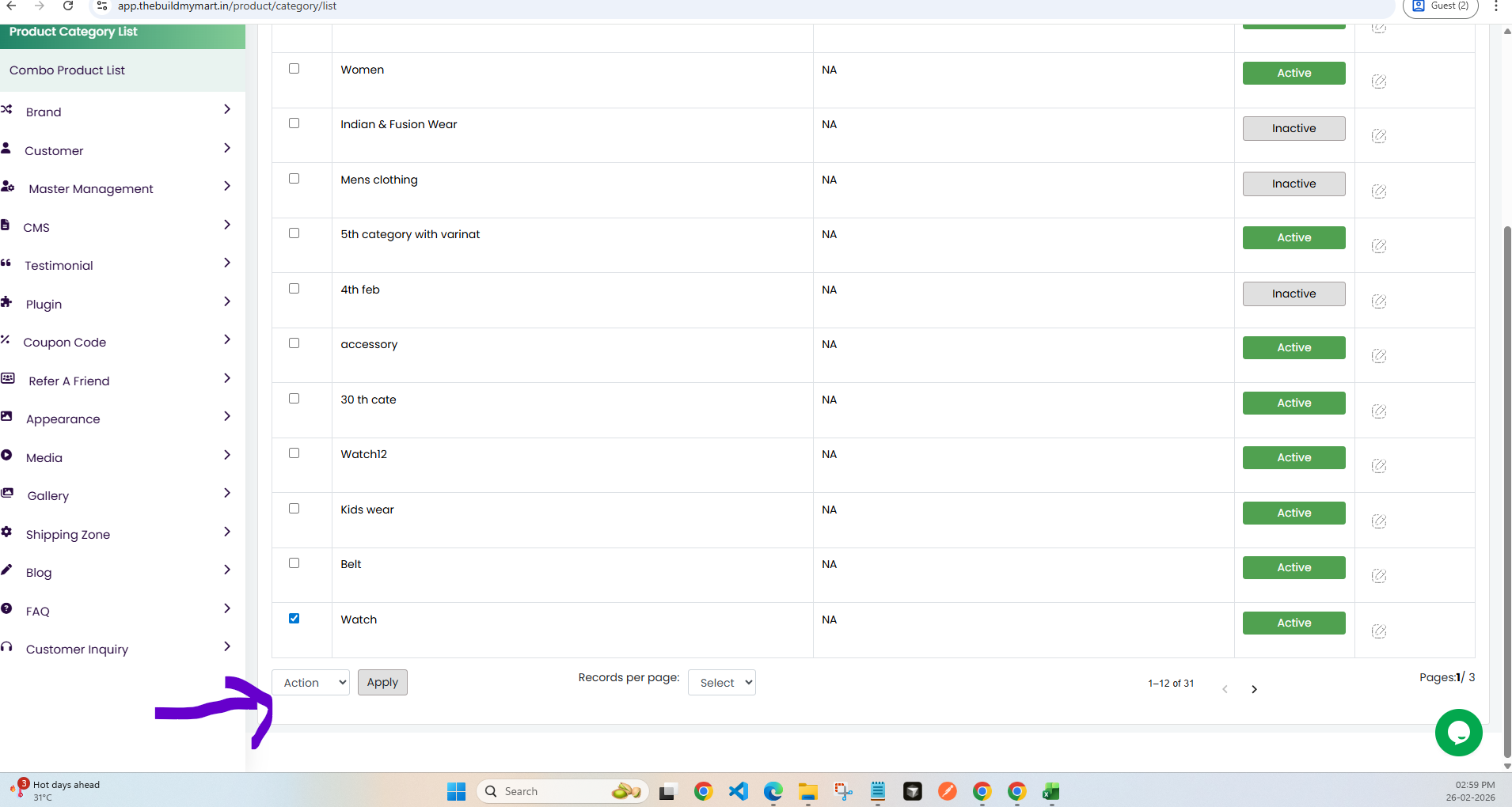Edit 5th category with varinat row
The image size is (1512, 807).
pos(1378,246)
